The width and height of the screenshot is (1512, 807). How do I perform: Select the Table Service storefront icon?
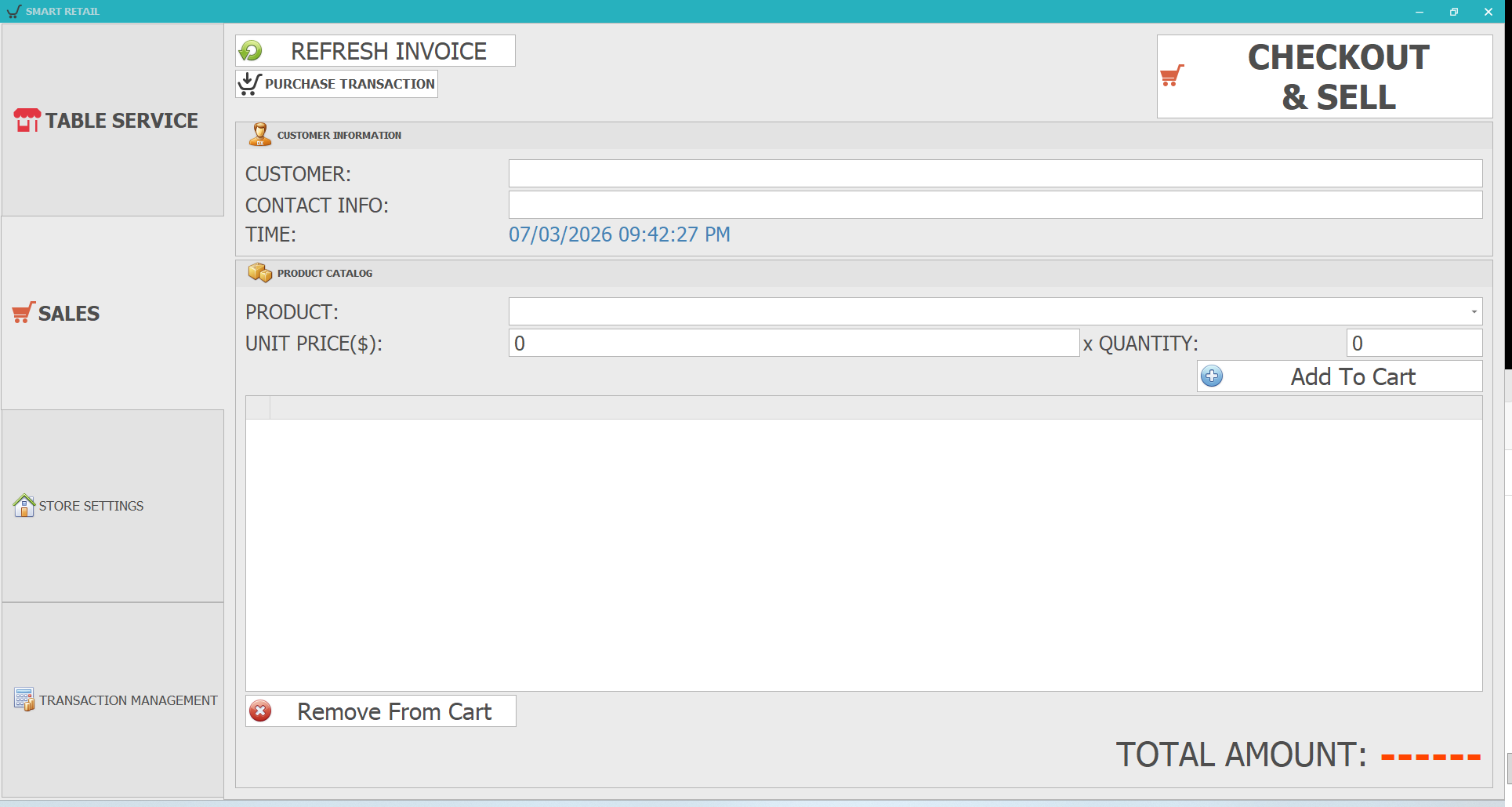pos(26,119)
